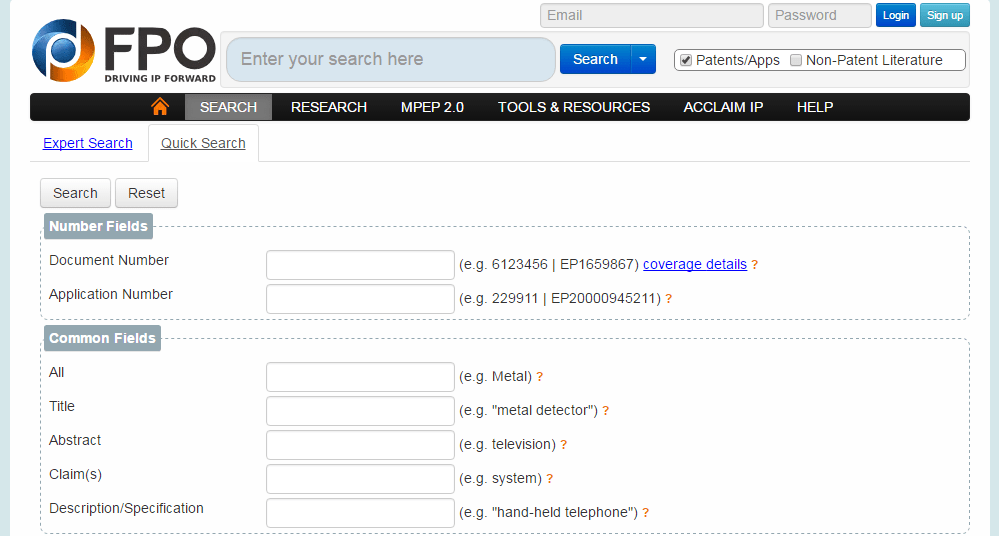Switch to Expert Search tab
Screen dimensions: 999x536
point(88,143)
